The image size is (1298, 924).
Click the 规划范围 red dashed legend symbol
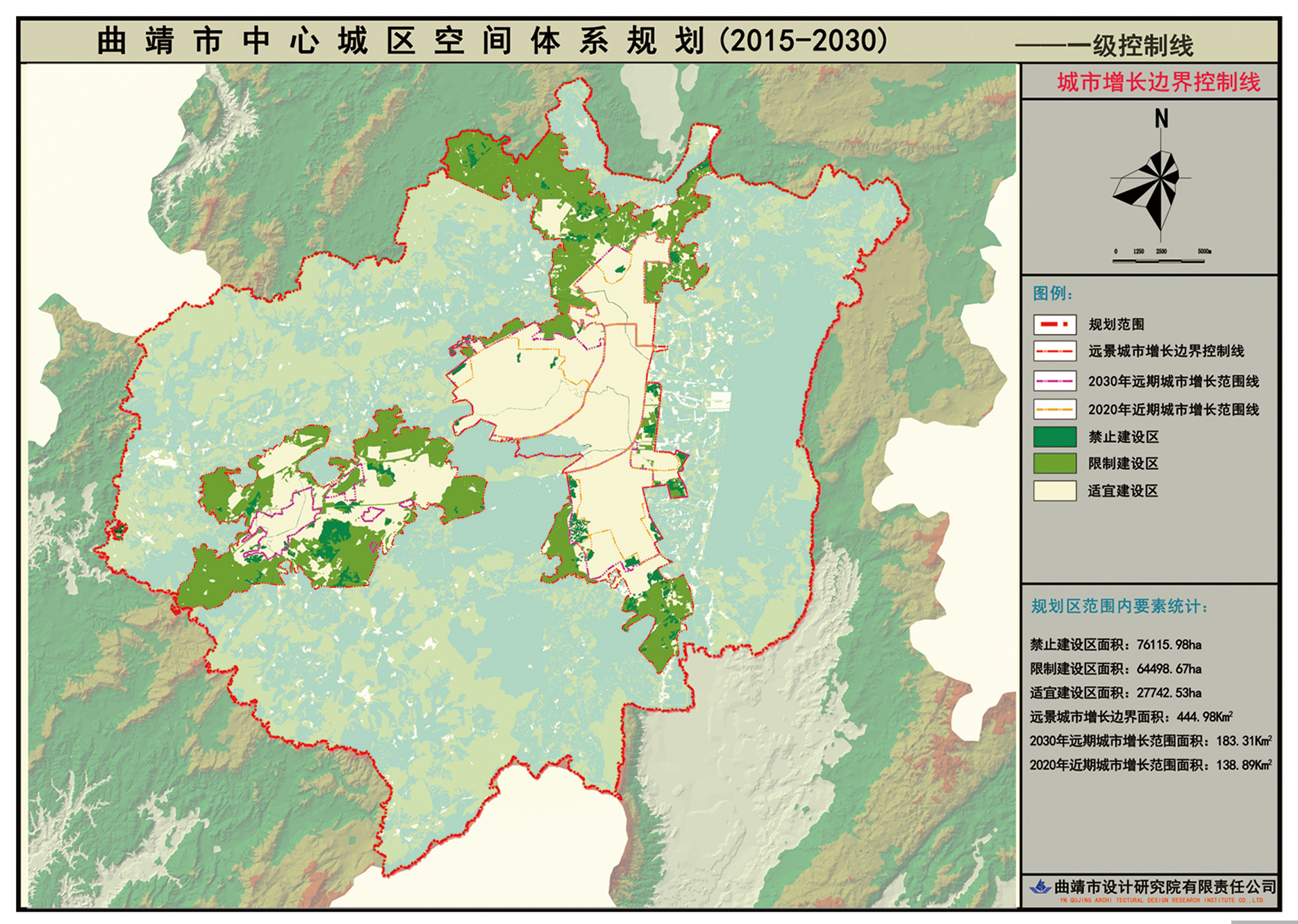tap(1054, 324)
